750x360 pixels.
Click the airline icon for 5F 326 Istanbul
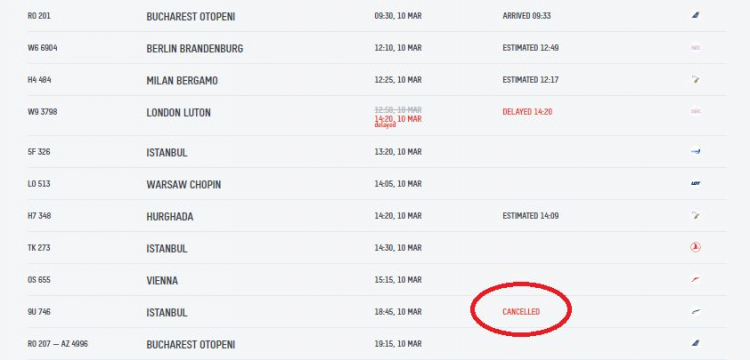[695, 152]
